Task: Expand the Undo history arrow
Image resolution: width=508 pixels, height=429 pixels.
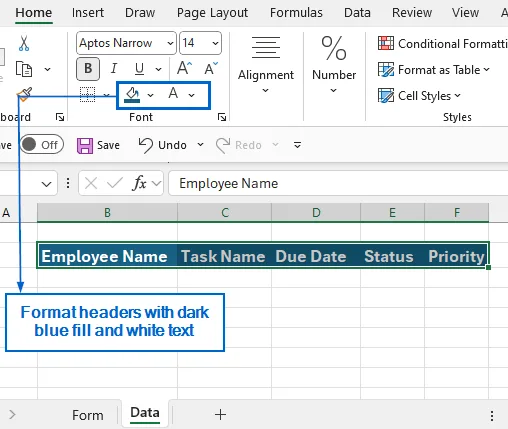Action: (x=200, y=145)
